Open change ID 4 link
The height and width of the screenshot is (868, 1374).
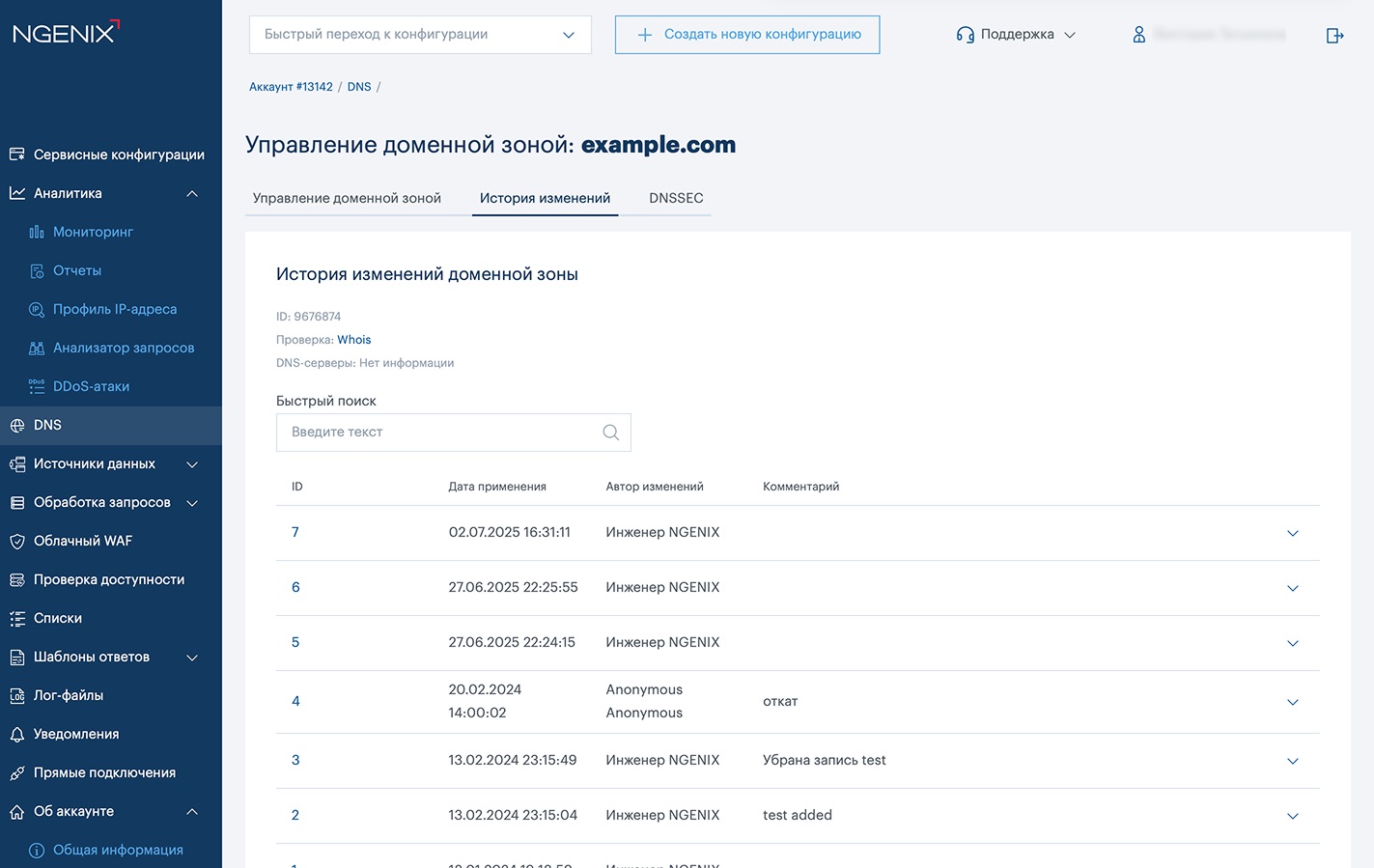point(295,701)
